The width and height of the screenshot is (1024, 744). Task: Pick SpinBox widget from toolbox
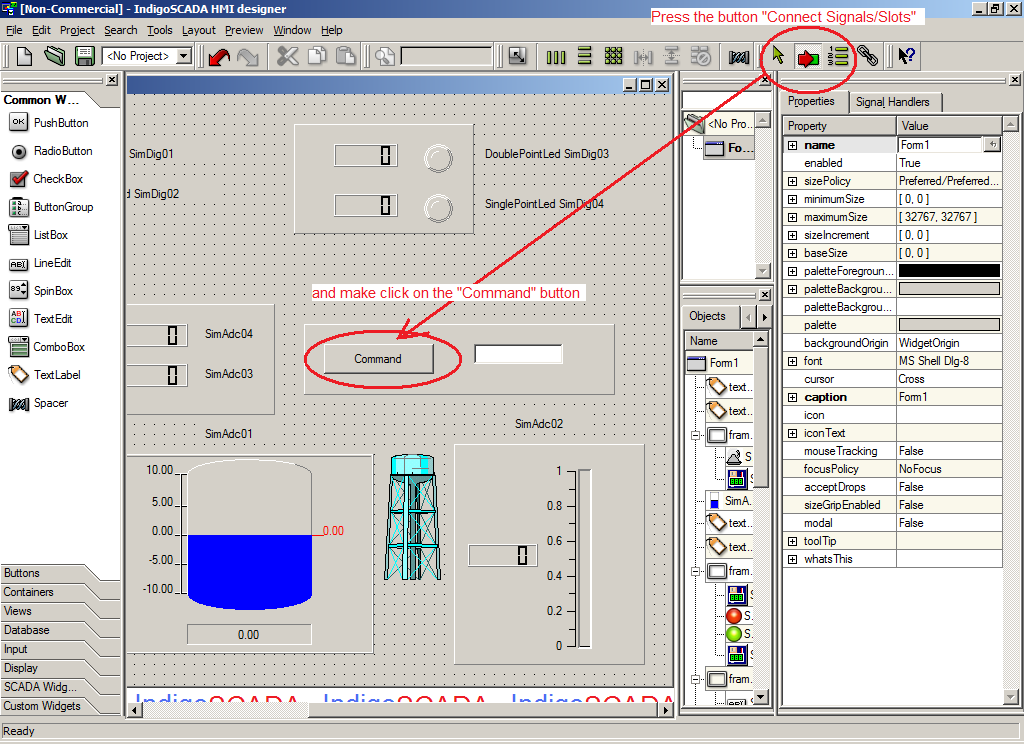[x=41, y=291]
